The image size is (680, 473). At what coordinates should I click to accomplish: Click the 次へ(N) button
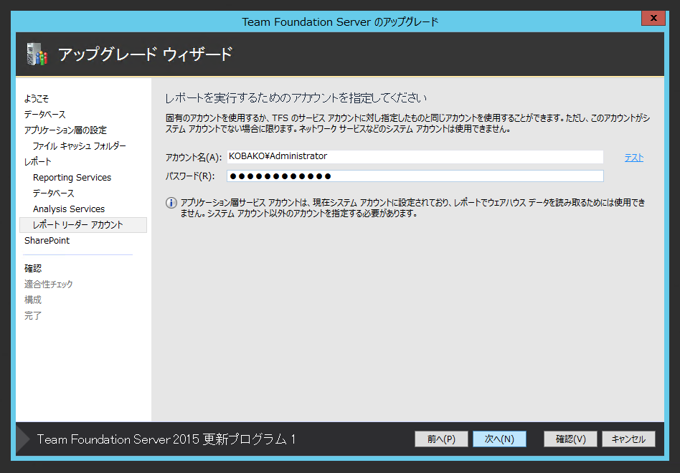pyautogui.click(x=499, y=439)
